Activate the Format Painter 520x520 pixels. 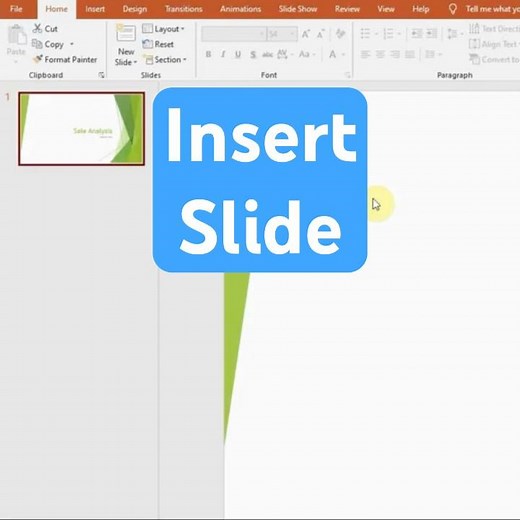click(x=65, y=60)
